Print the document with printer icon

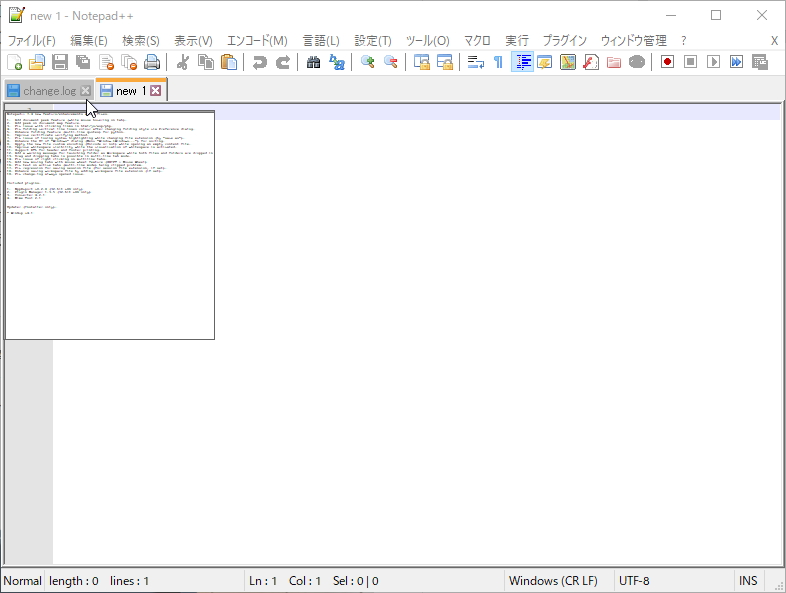click(x=152, y=62)
